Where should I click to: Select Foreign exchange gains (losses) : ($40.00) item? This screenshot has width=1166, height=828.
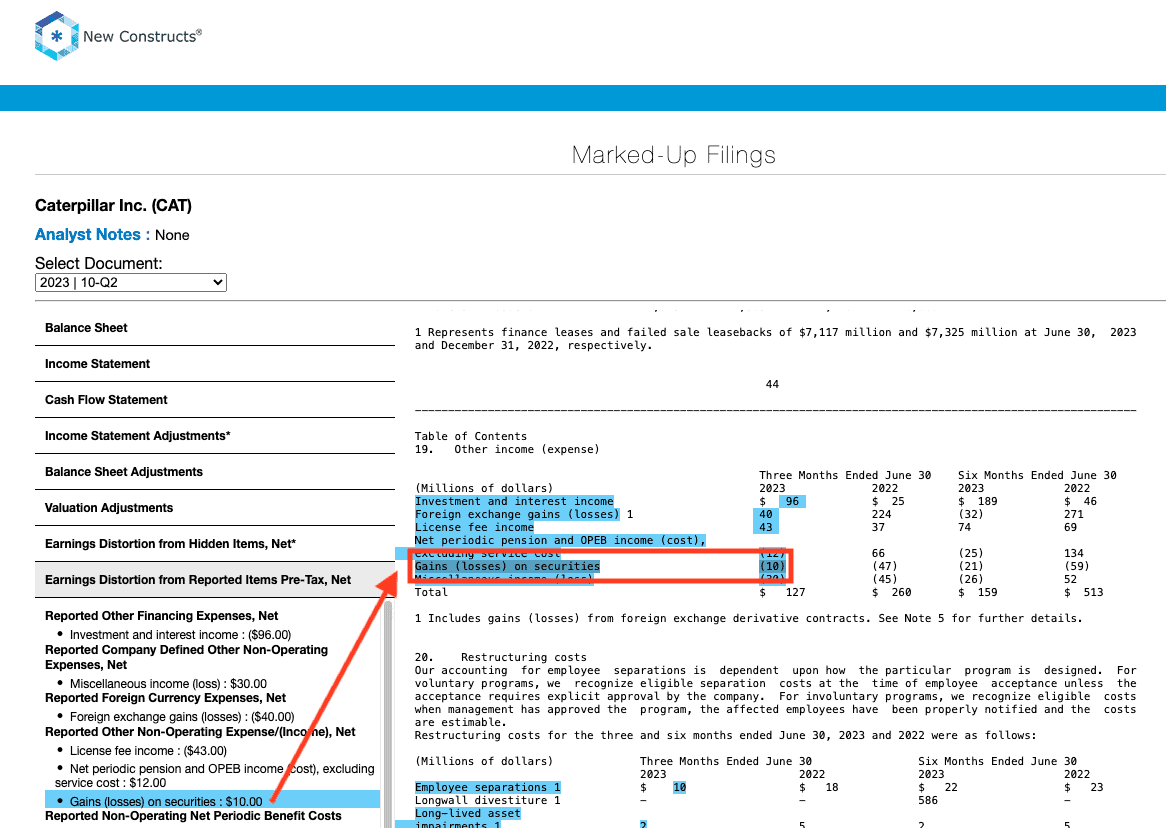pos(182,717)
